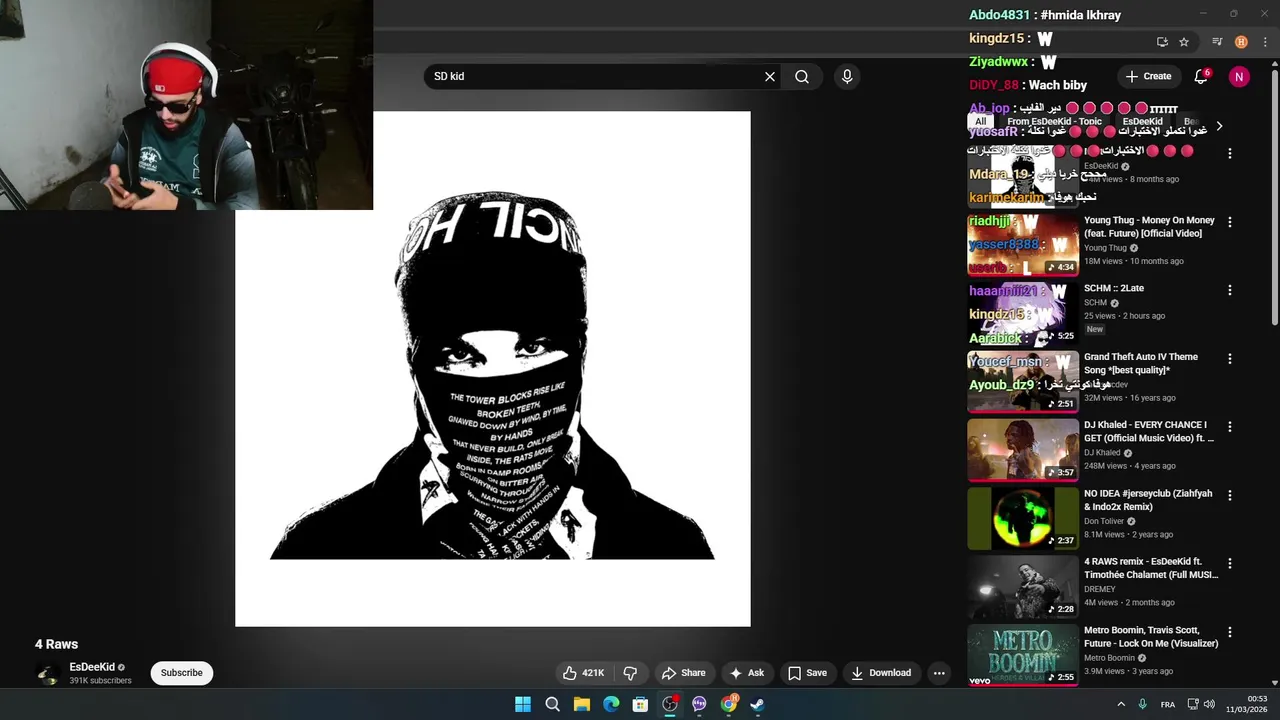Open Microsoft Edge from taskbar
Image resolution: width=1280 pixels, height=720 pixels.
pyautogui.click(x=611, y=704)
